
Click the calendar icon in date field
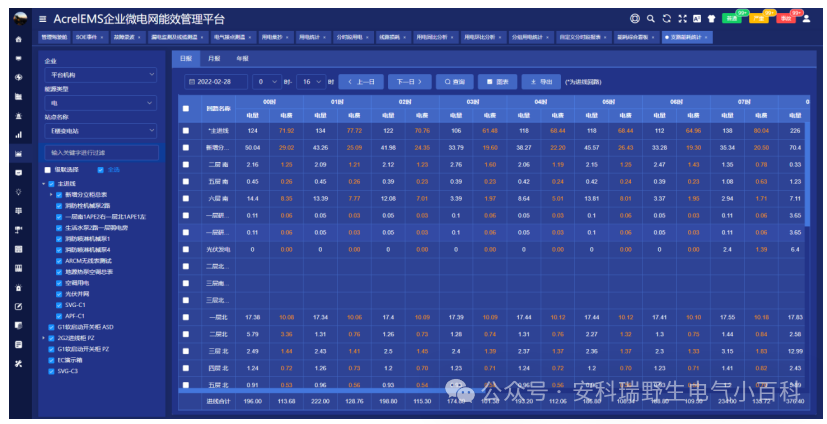(x=191, y=82)
